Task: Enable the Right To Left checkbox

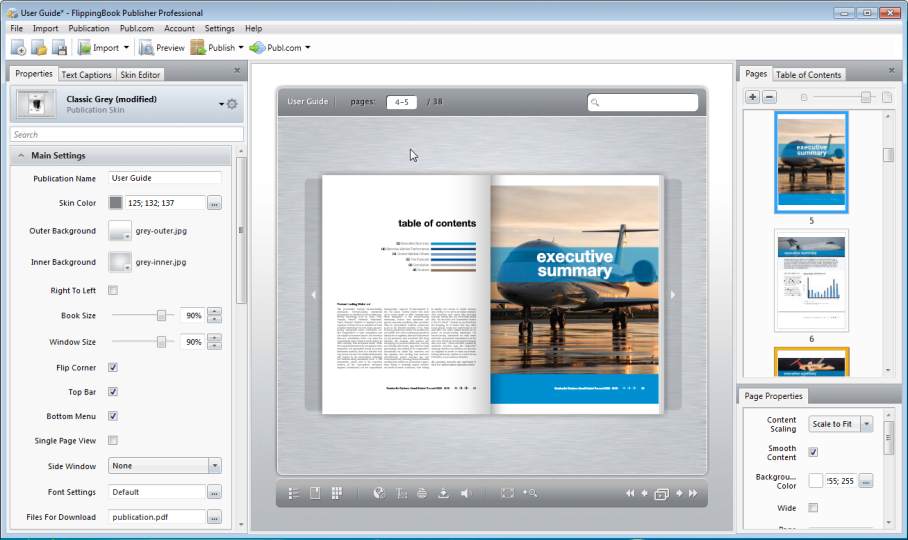Action: [x=113, y=291]
